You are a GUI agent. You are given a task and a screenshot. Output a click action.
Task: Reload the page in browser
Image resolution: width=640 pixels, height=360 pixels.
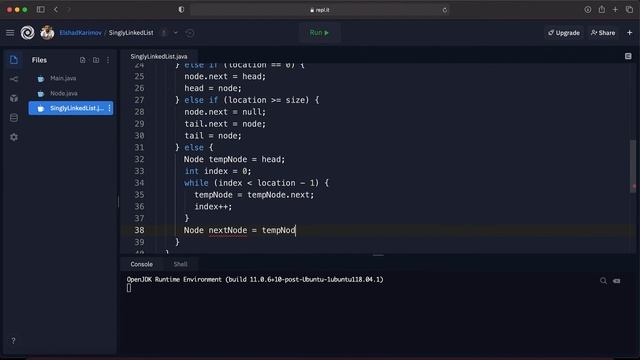[x=444, y=10]
